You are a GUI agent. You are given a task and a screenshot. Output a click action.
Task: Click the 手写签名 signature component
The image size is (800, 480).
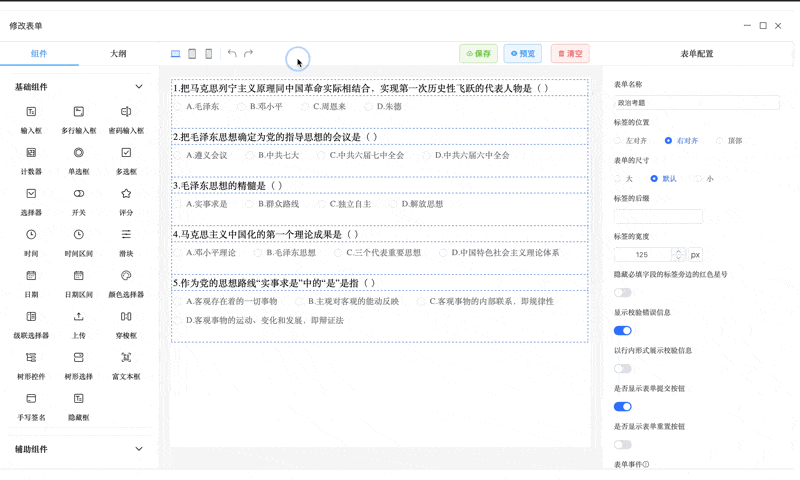(x=31, y=399)
